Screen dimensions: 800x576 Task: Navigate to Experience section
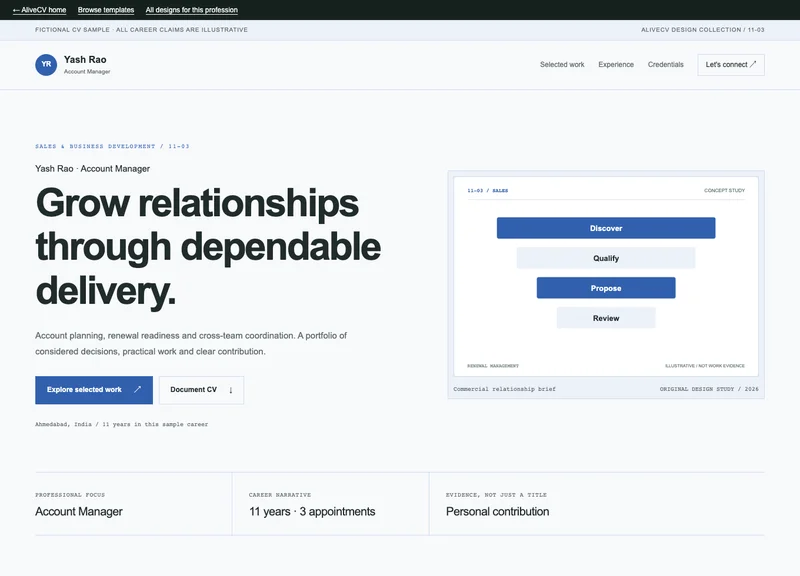[x=616, y=65]
